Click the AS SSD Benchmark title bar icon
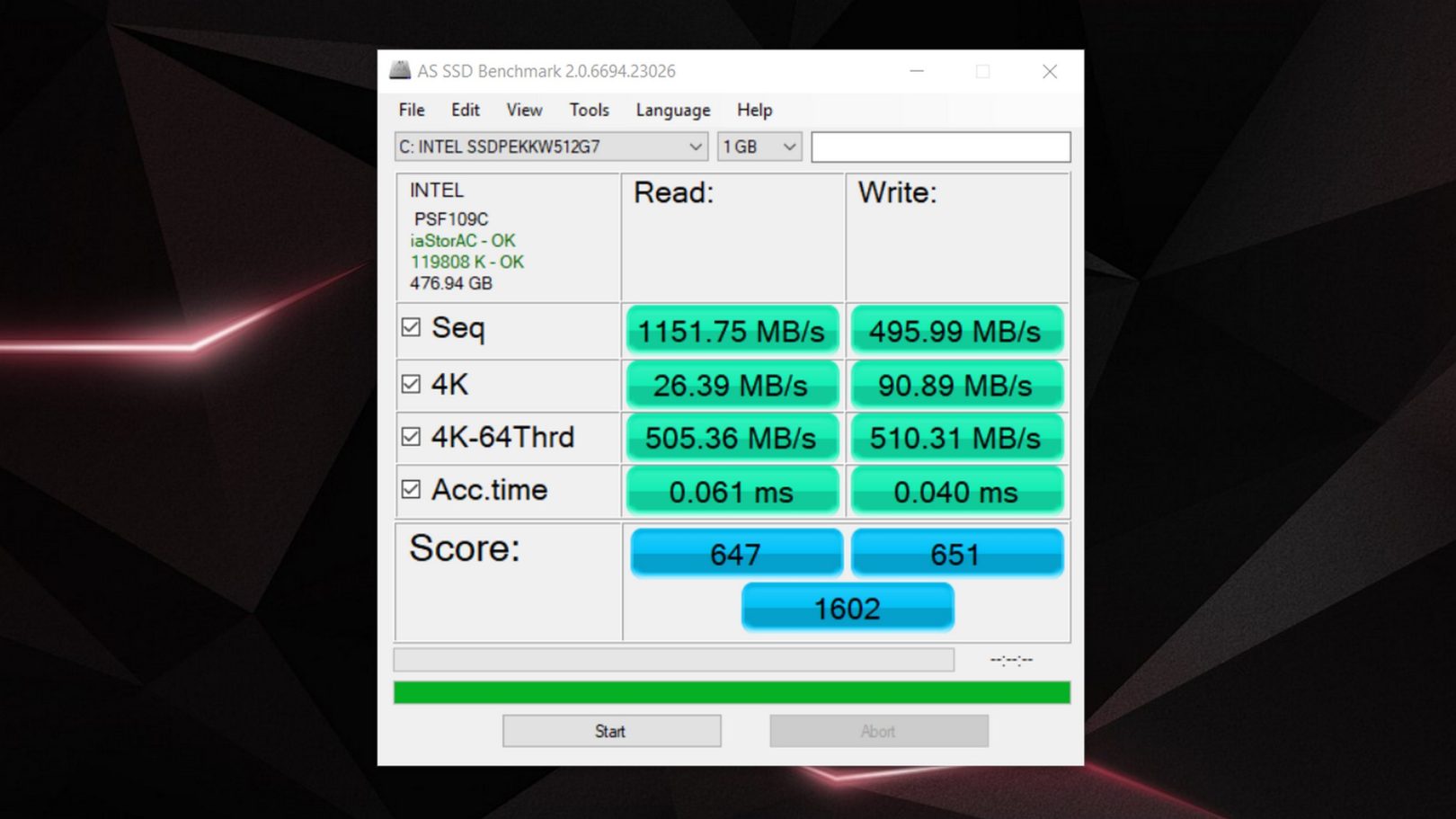Screen dimensions: 1456x819 pyautogui.click(x=400, y=70)
